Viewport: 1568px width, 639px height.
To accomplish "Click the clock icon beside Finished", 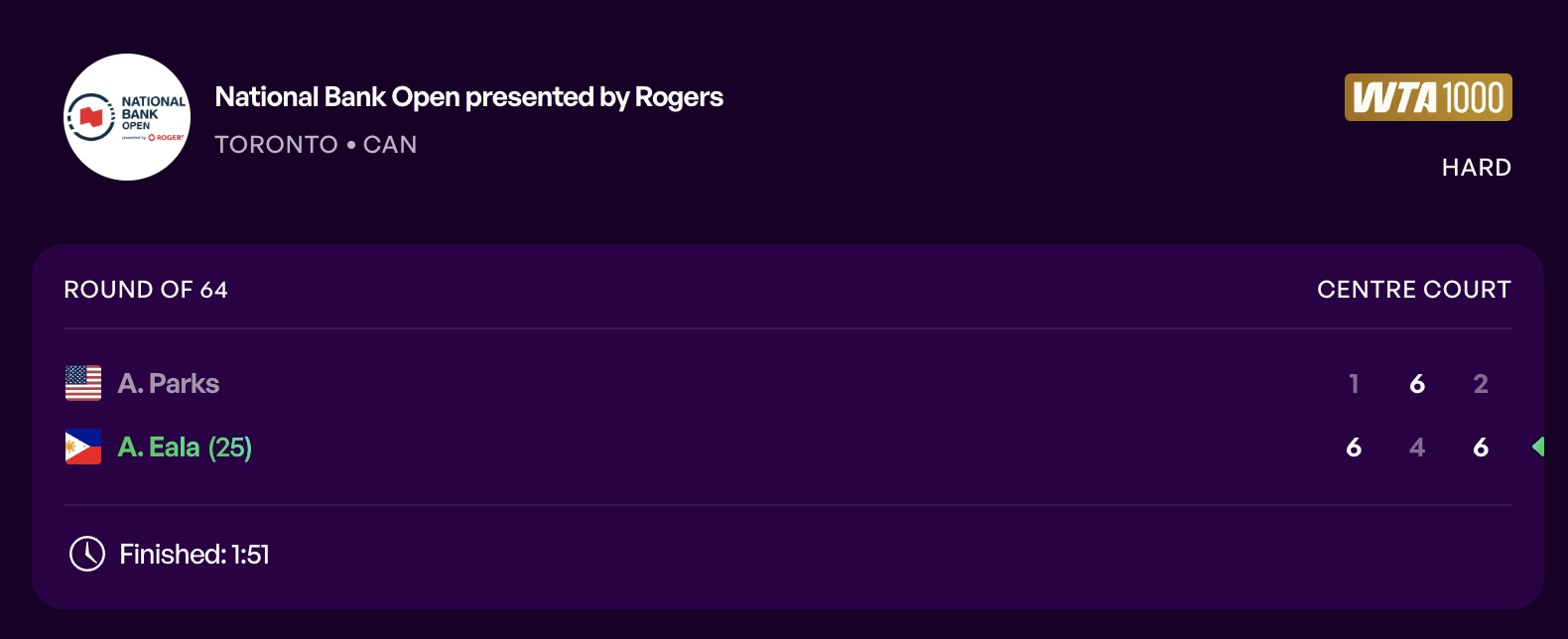I will (x=87, y=554).
